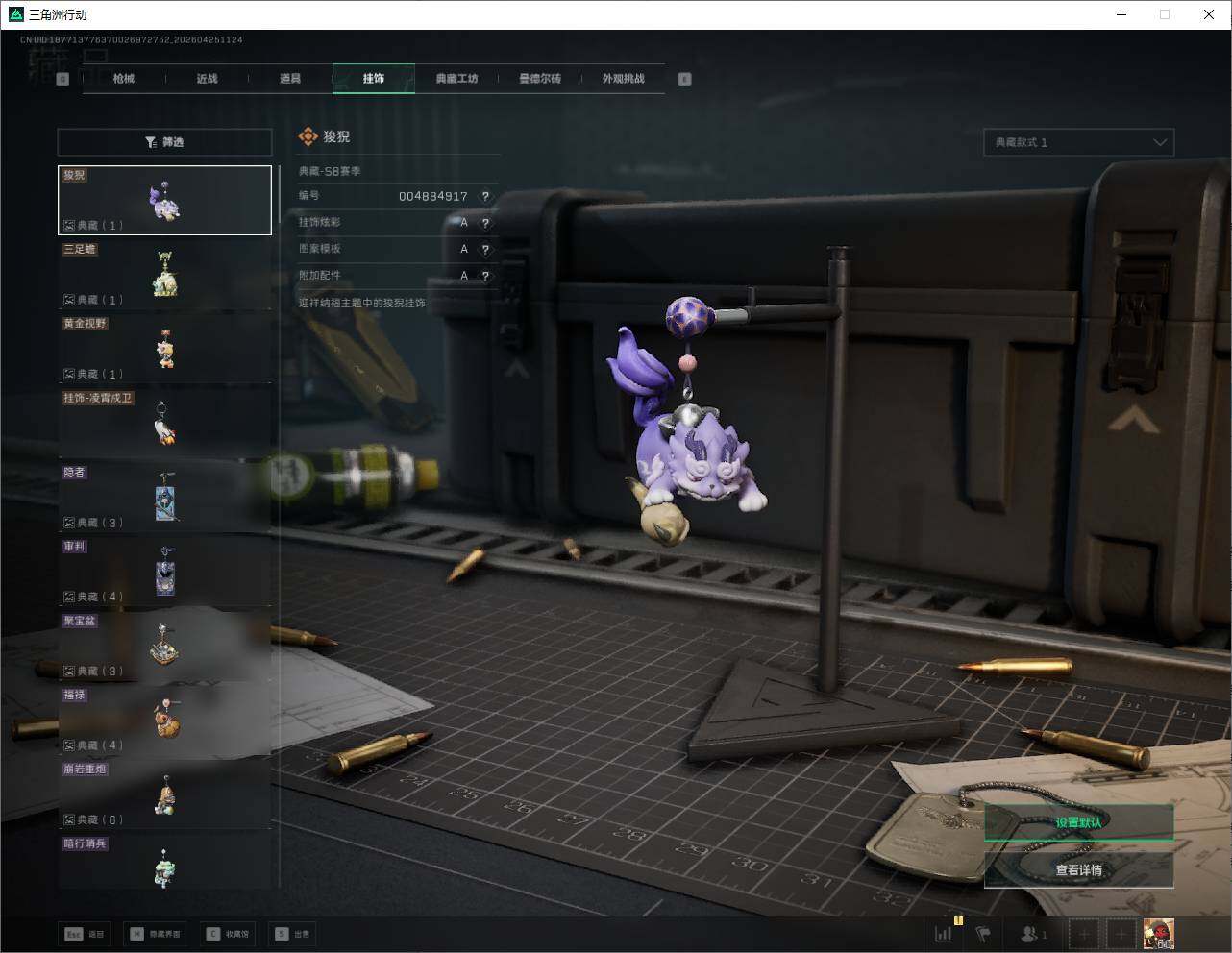Select the 暗行哨兵 charm item

164,862
